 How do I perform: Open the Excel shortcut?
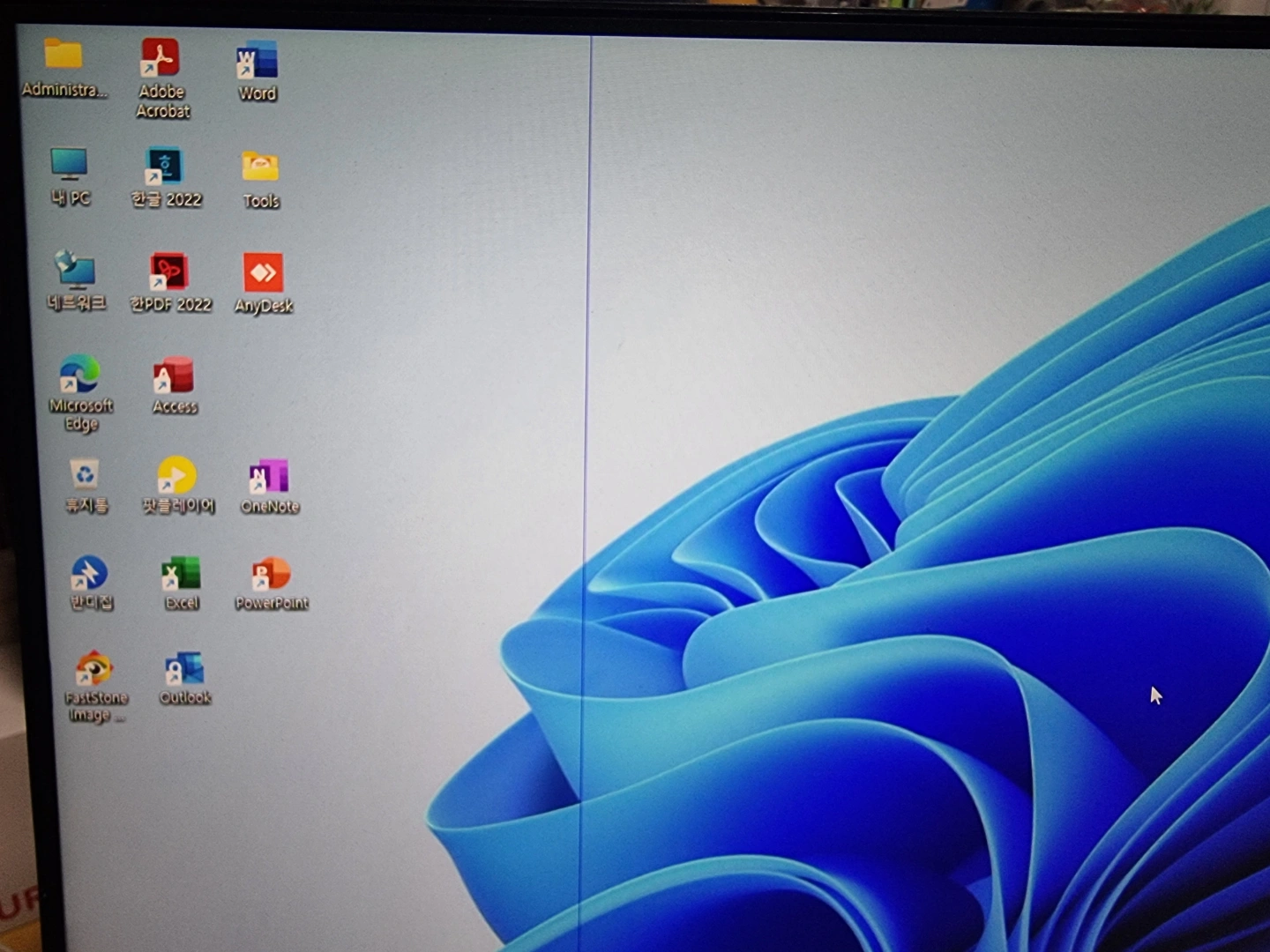point(181,575)
